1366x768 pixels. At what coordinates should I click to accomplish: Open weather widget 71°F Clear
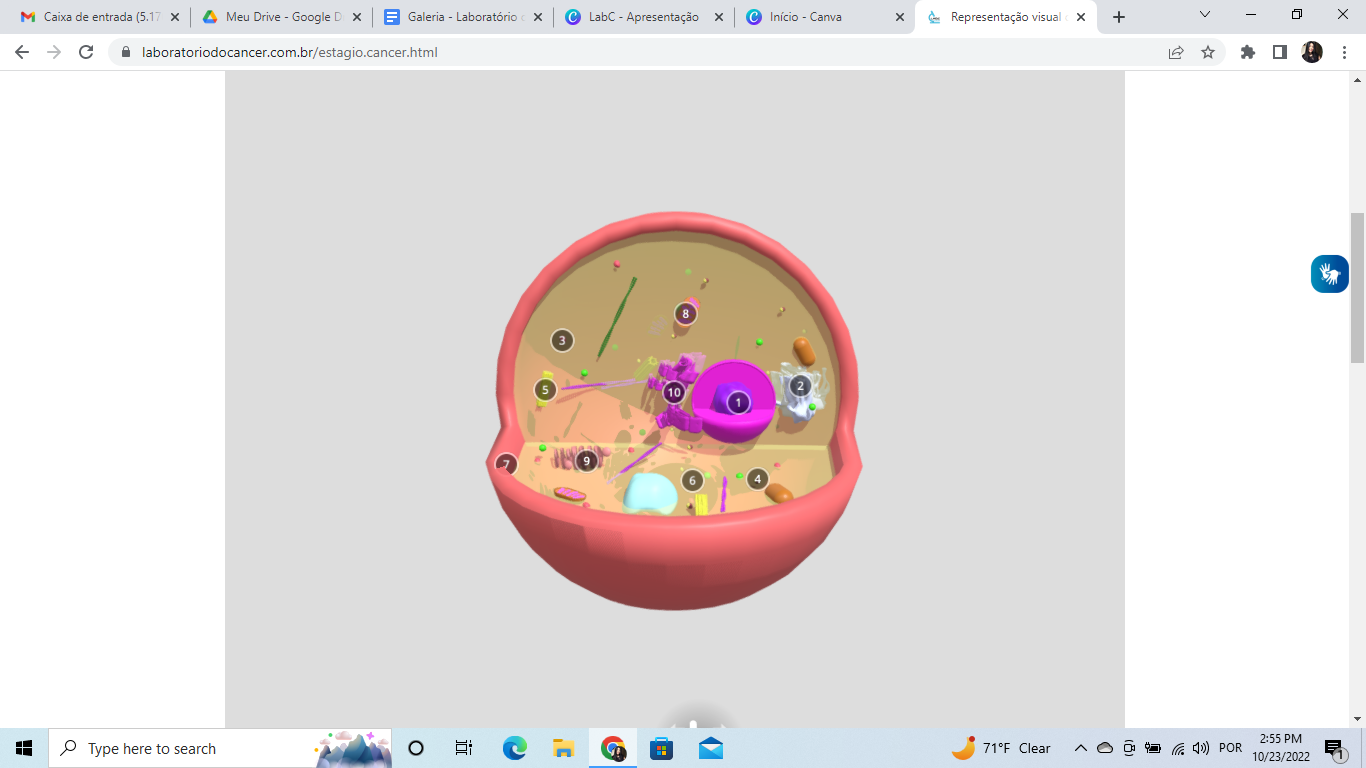1002,748
